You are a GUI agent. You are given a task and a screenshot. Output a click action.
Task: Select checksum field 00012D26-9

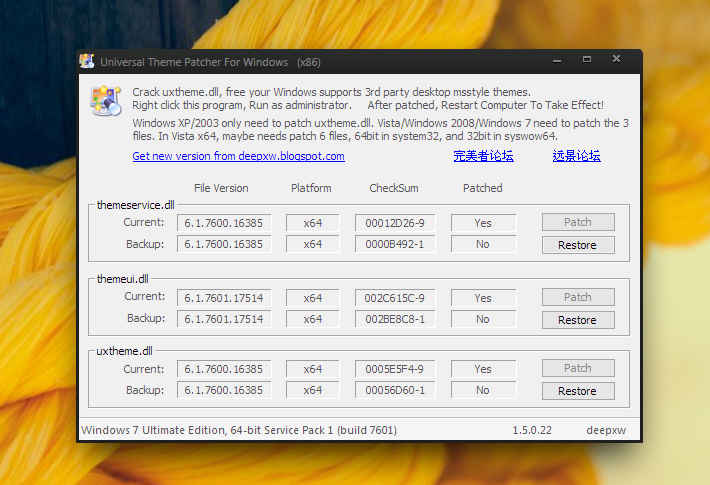(395, 223)
